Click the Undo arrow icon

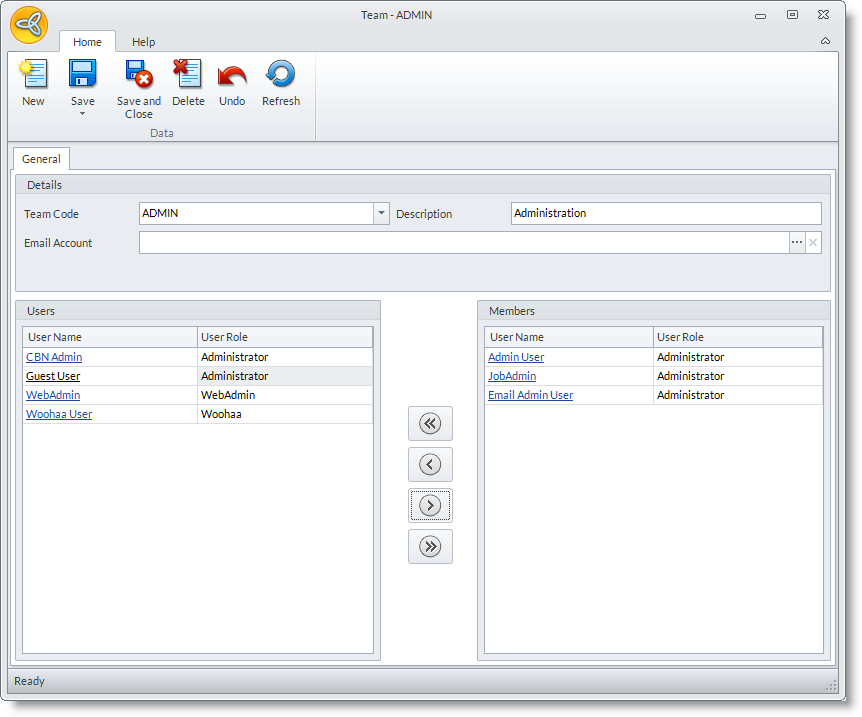point(232,75)
